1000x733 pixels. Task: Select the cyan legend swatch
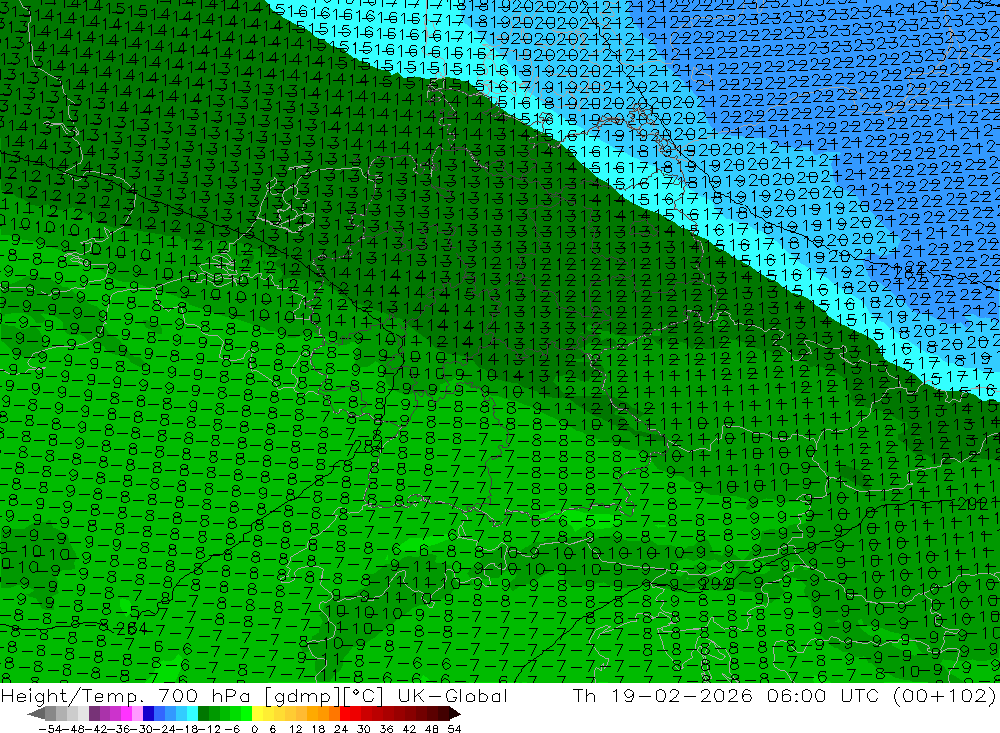(x=192, y=713)
